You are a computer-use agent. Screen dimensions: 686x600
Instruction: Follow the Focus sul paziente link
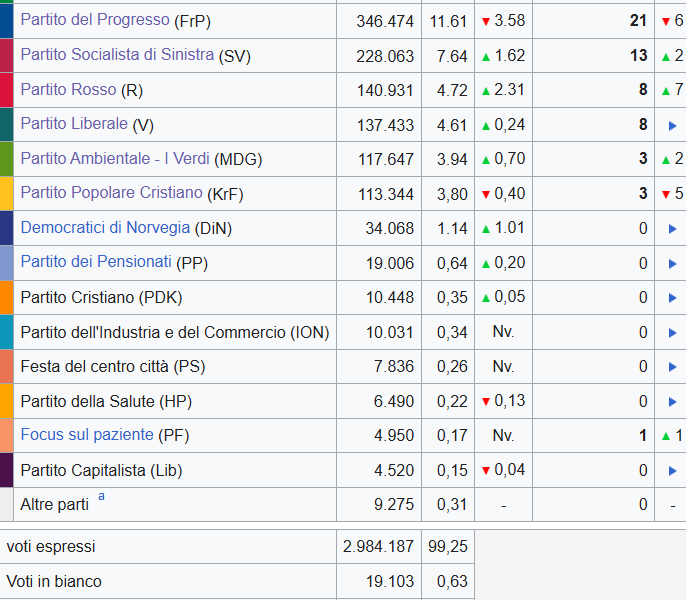87,435
